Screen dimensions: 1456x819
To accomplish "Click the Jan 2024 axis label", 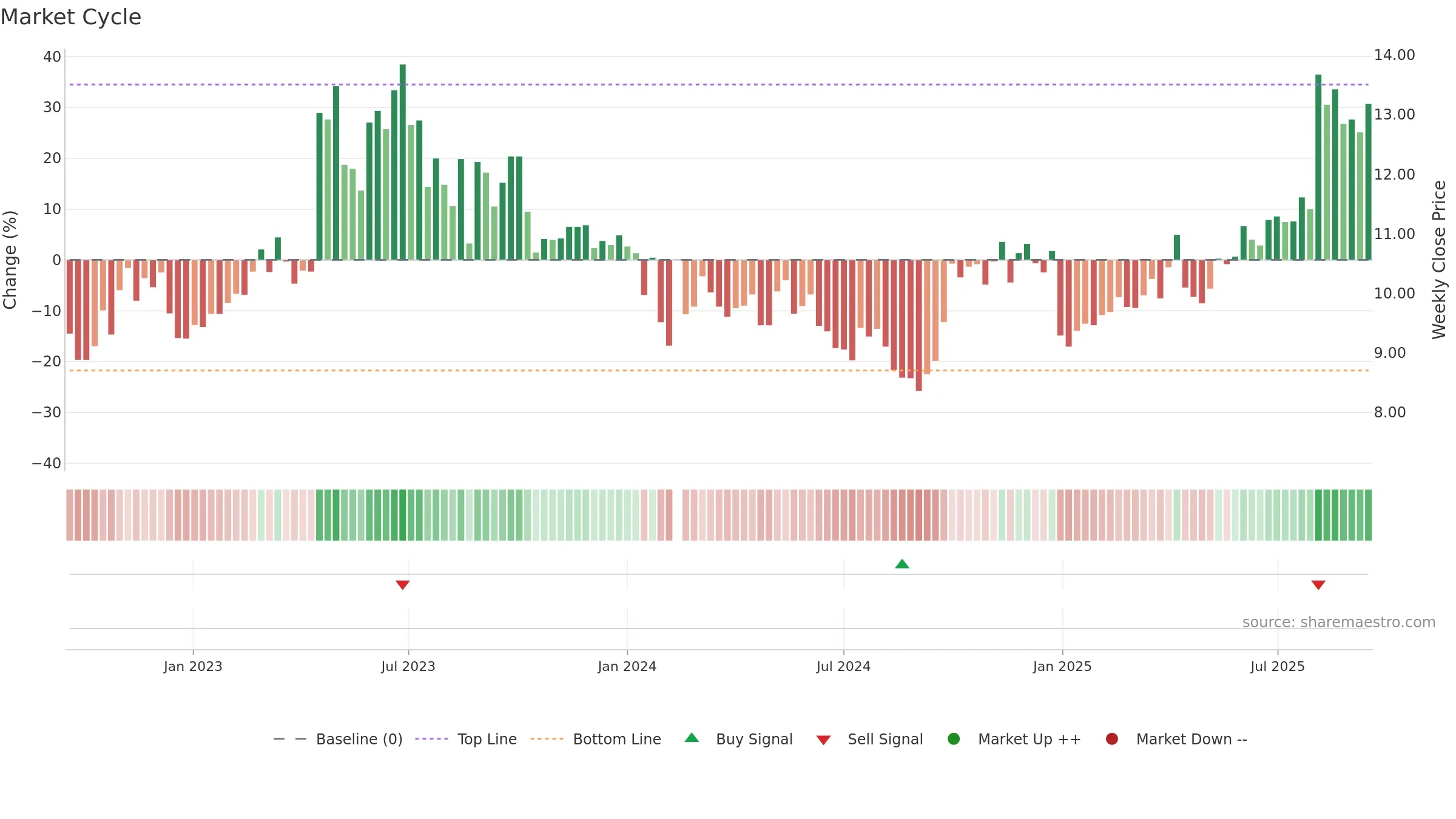I will (x=627, y=667).
